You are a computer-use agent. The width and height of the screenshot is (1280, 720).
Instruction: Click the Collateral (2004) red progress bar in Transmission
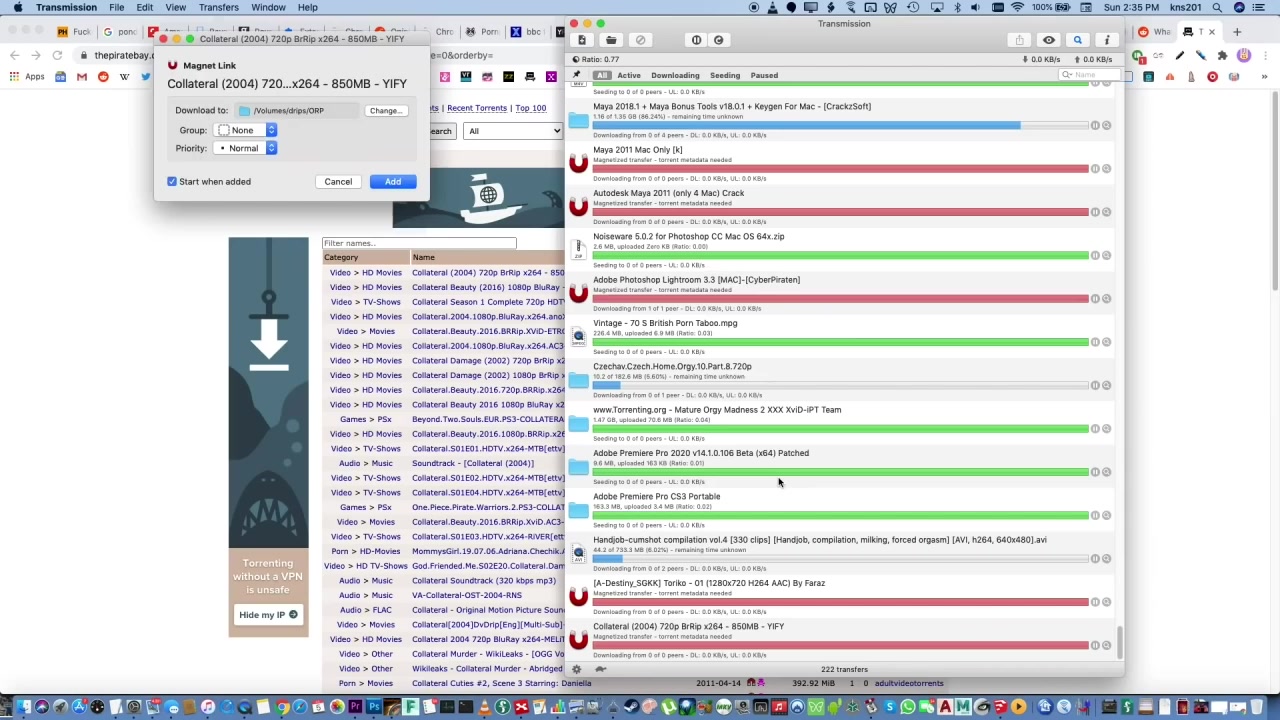840,645
